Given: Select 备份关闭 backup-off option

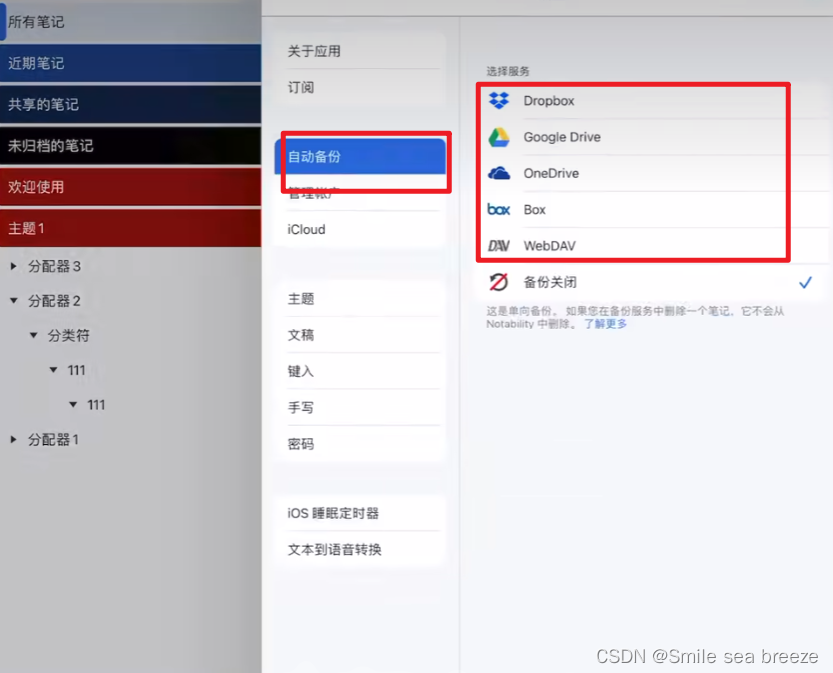Looking at the screenshot, I should point(651,282).
